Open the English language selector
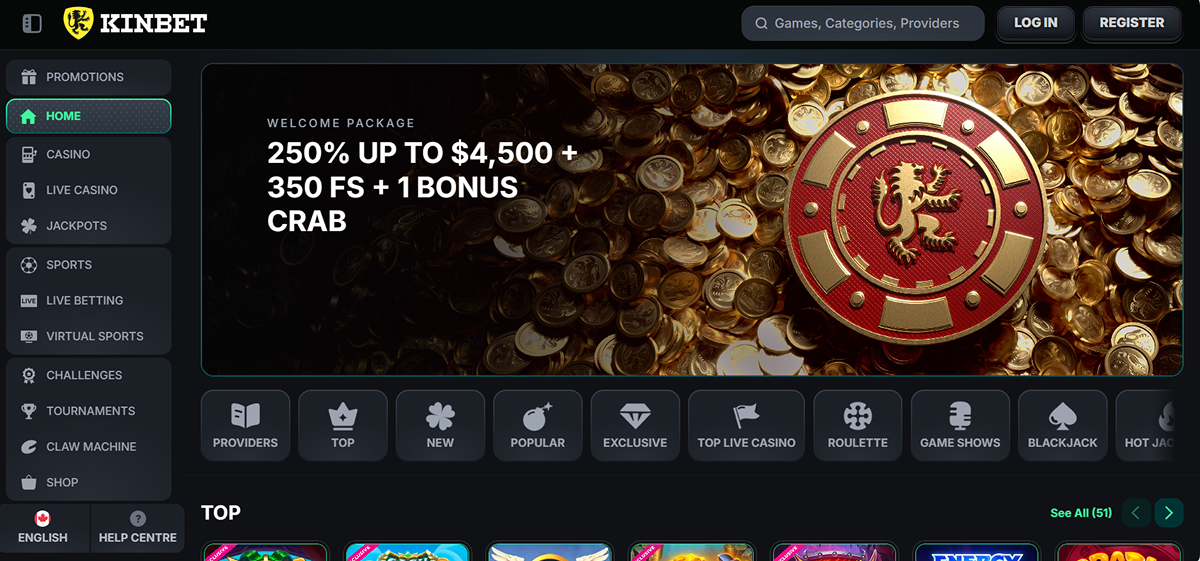This screenshot has width=1200, height=561. (x=43, y=527)
